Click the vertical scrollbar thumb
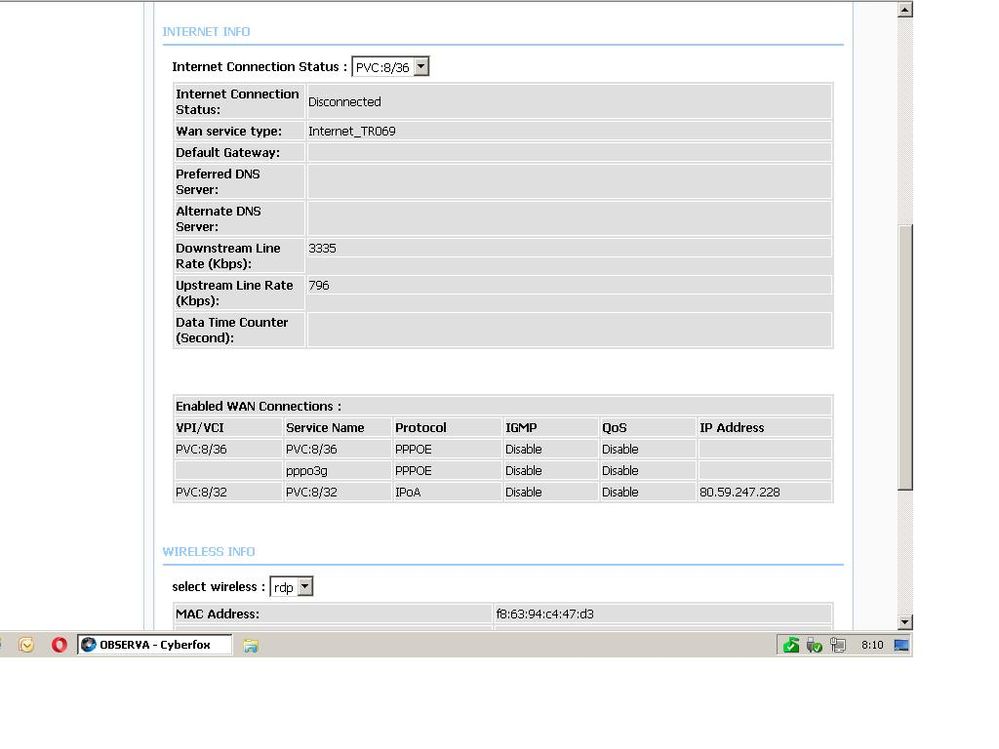 click(905, 355)
